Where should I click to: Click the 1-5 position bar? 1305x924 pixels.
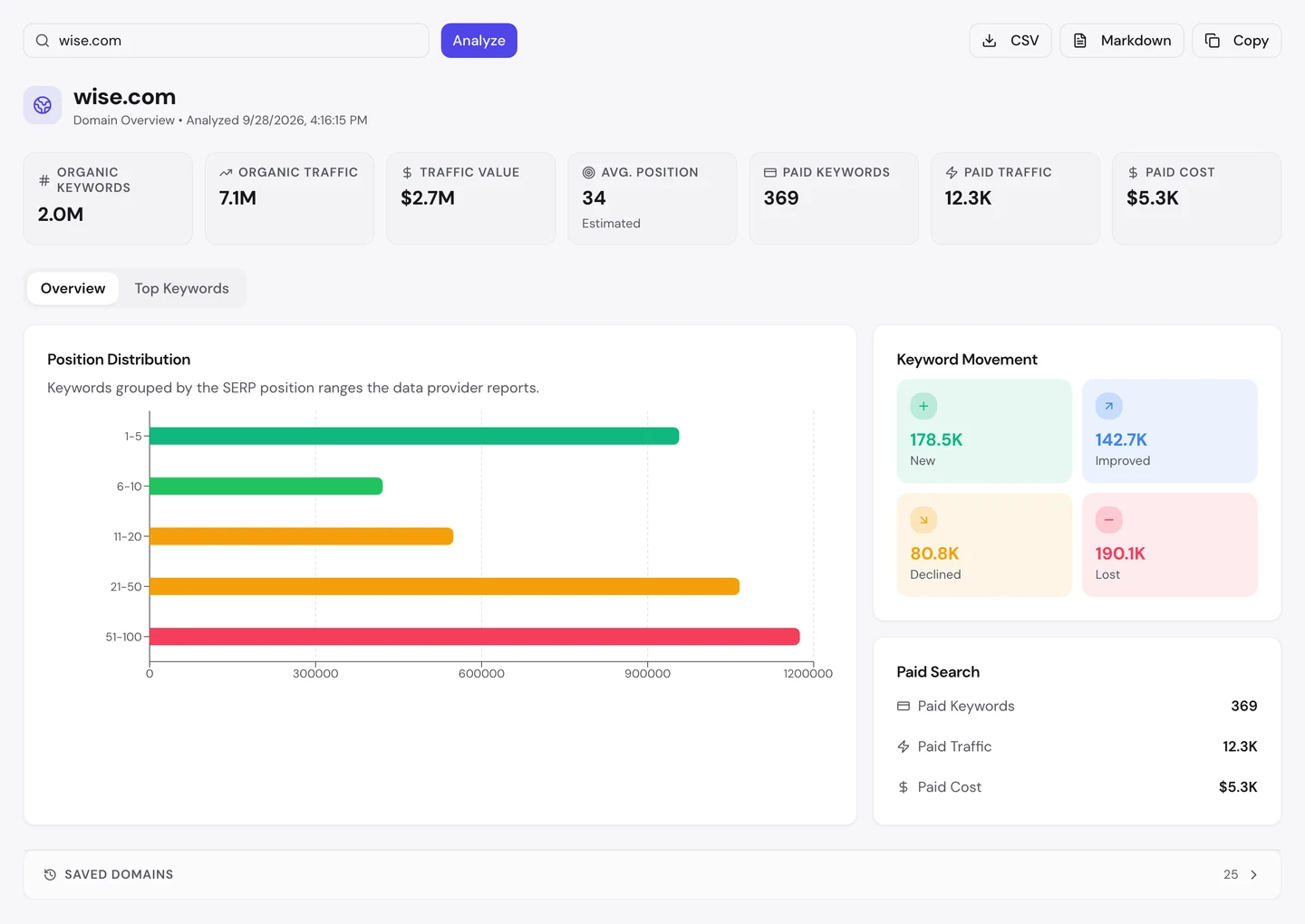point(414,436)
